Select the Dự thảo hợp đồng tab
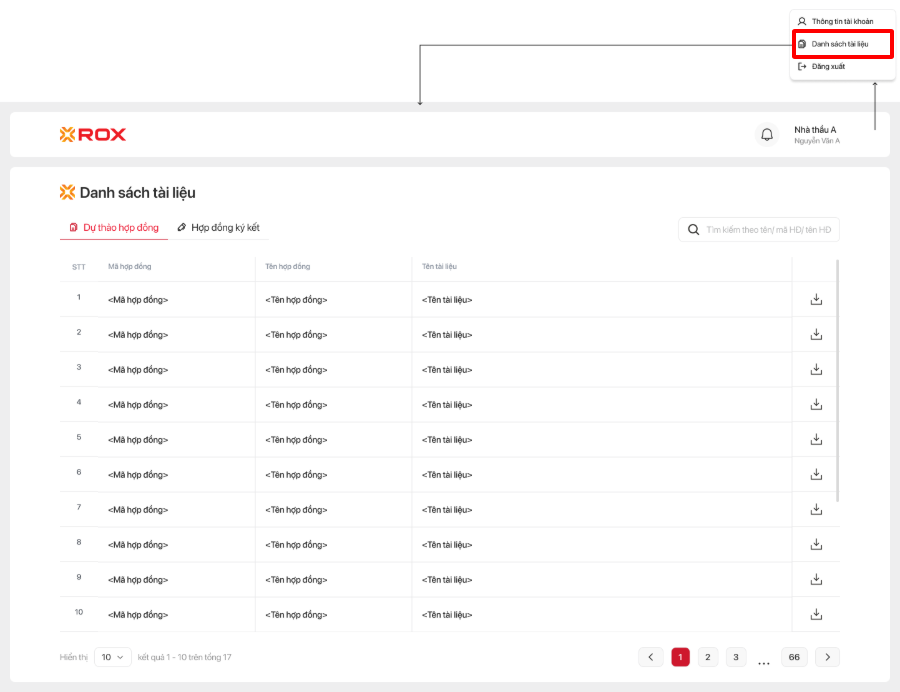Screen dimensions: 900x692 [114, 228]
